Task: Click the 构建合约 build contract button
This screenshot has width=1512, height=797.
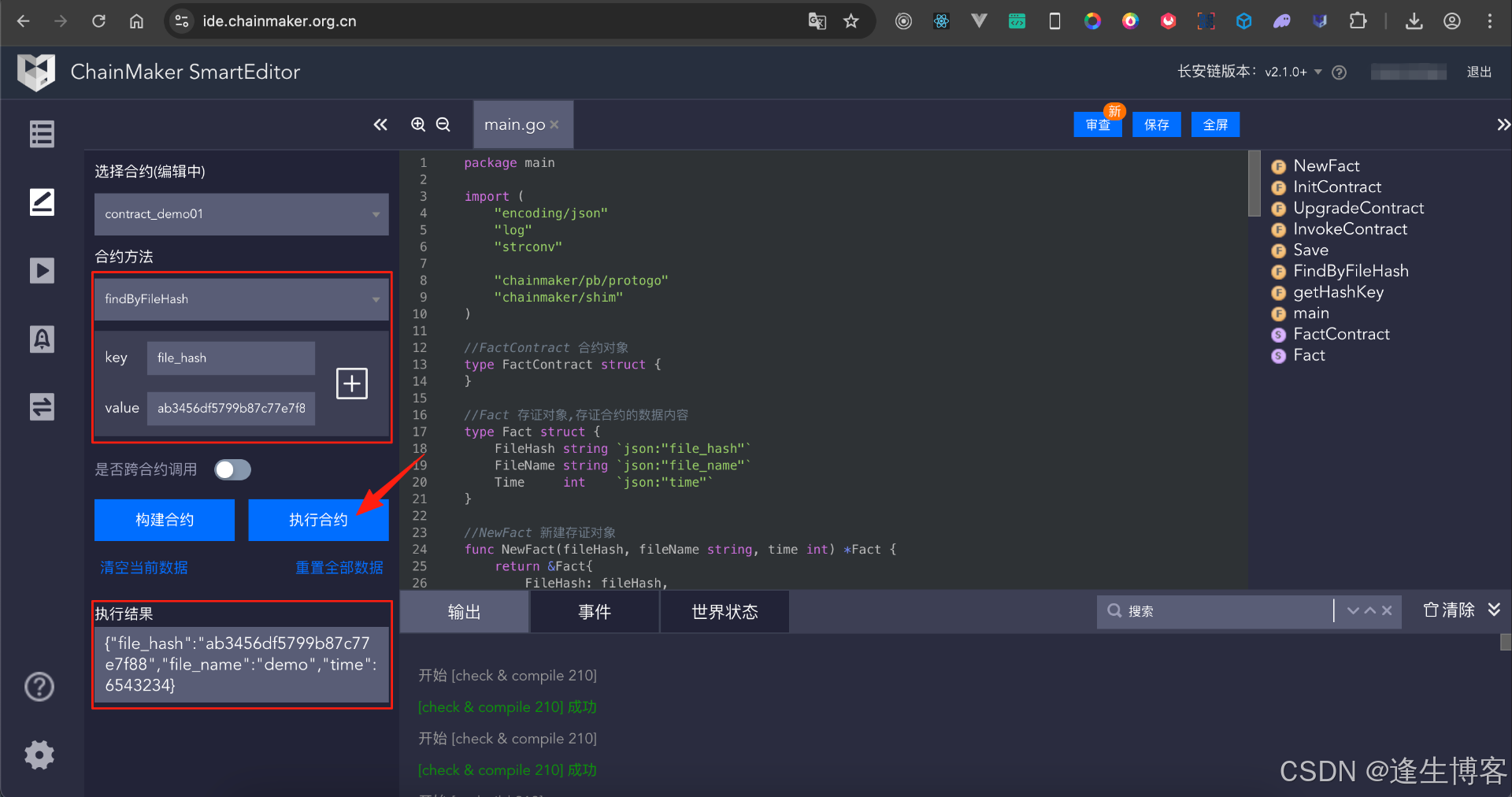Action: [165, 520]
